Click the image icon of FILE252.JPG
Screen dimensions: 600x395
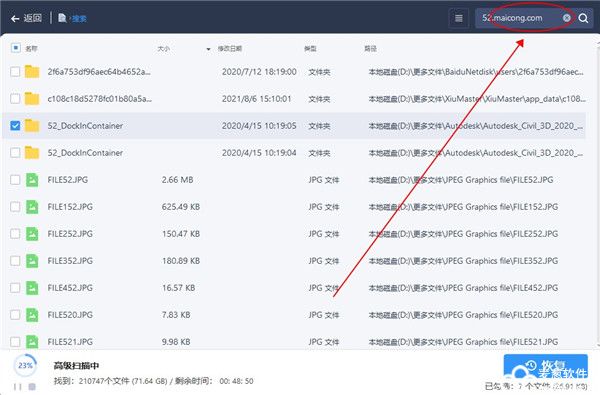(32, 233)
